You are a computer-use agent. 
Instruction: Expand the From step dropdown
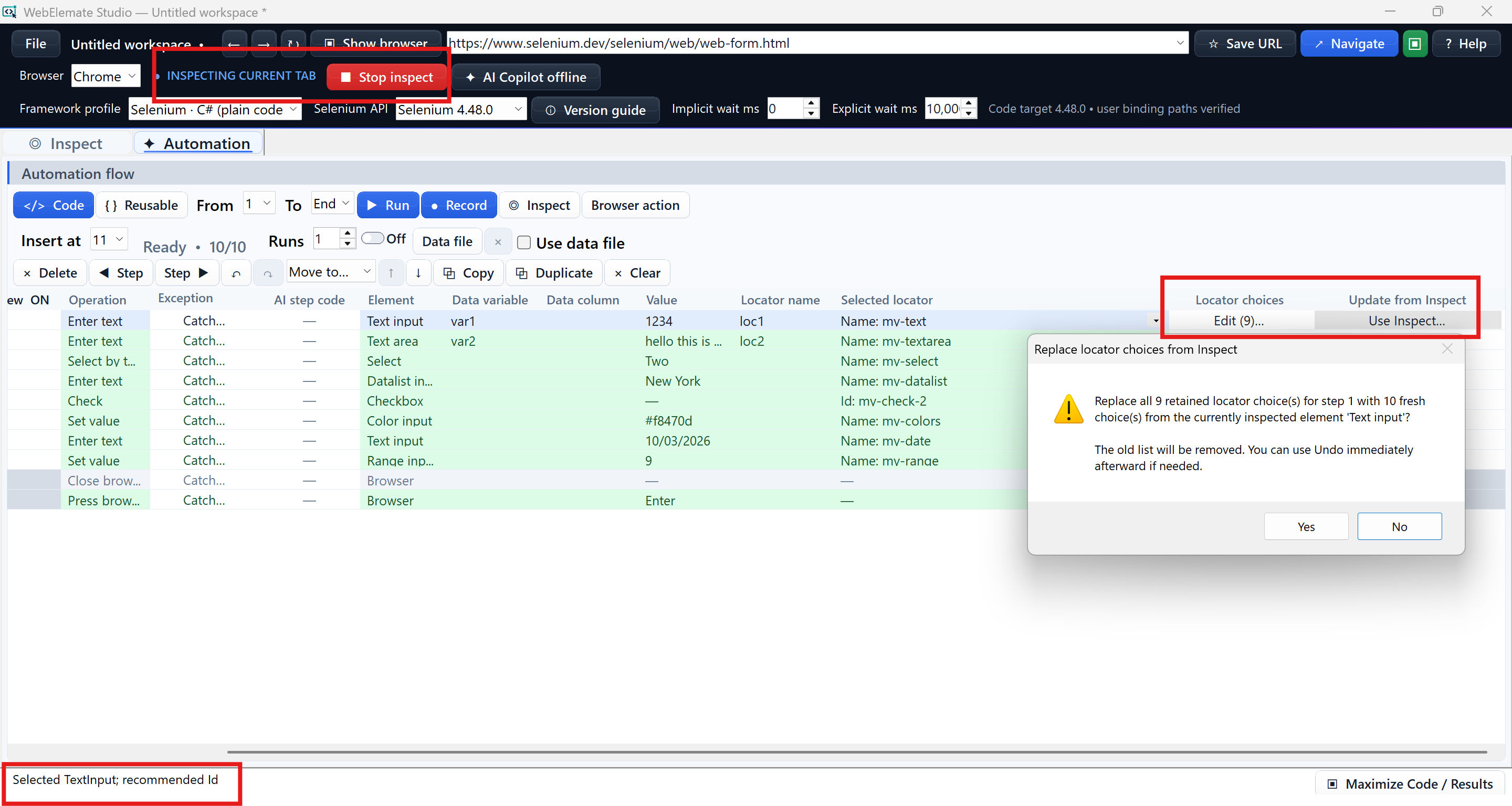[259, 204]
